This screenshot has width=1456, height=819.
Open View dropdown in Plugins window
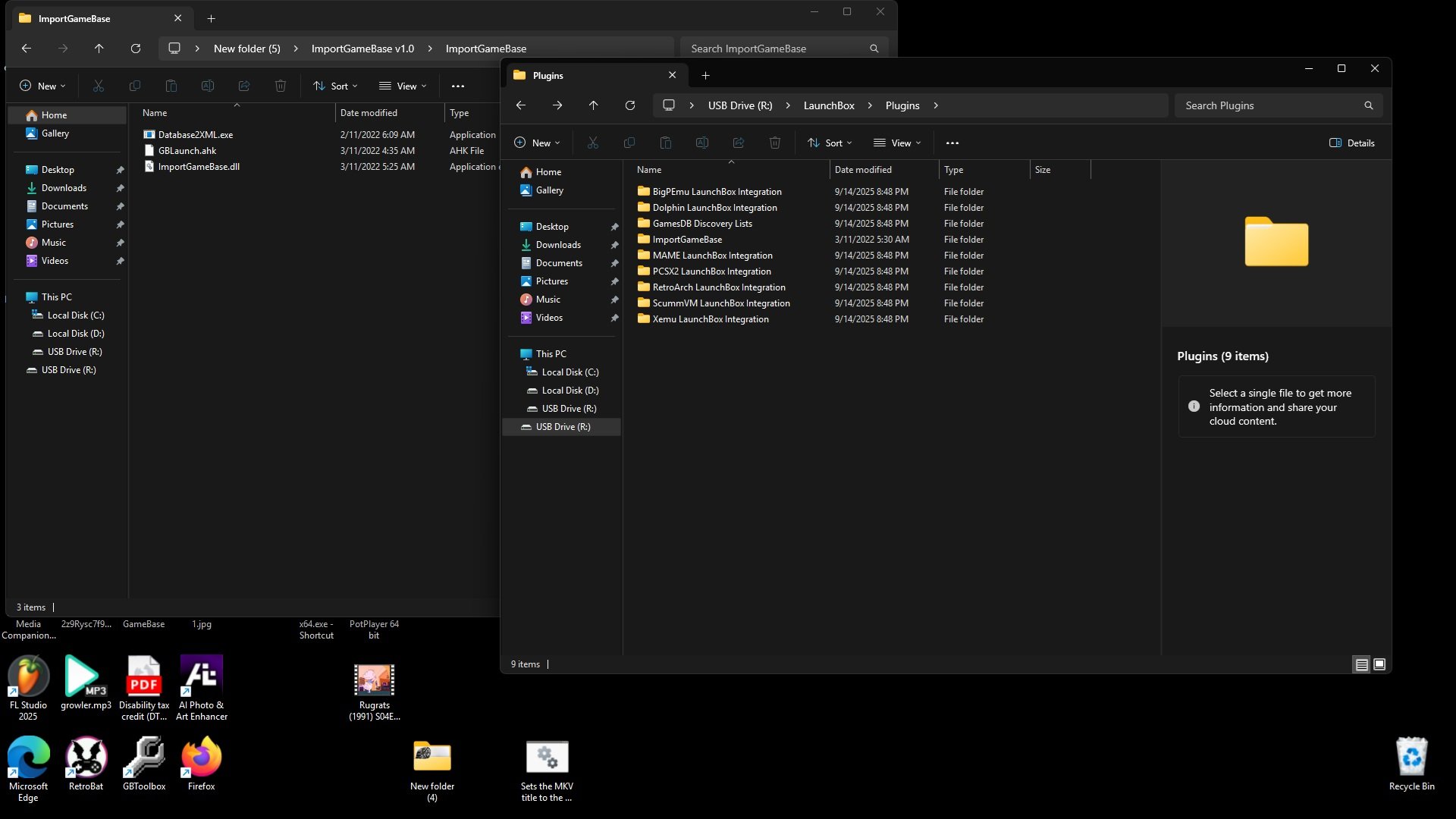[897, 143]
